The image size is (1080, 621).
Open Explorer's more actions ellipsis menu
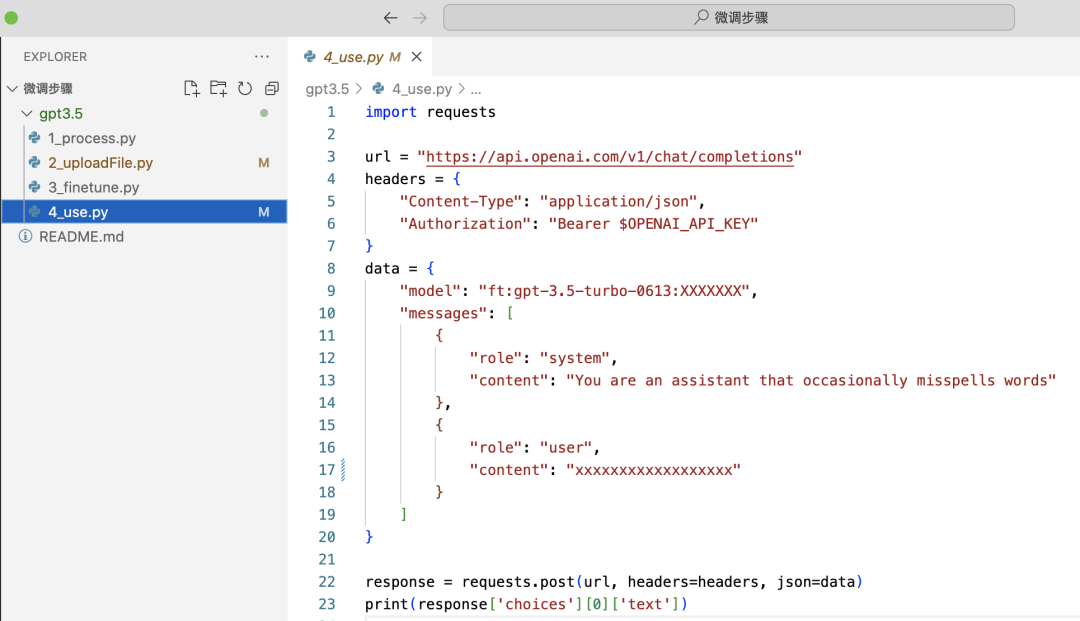point(262,56)
